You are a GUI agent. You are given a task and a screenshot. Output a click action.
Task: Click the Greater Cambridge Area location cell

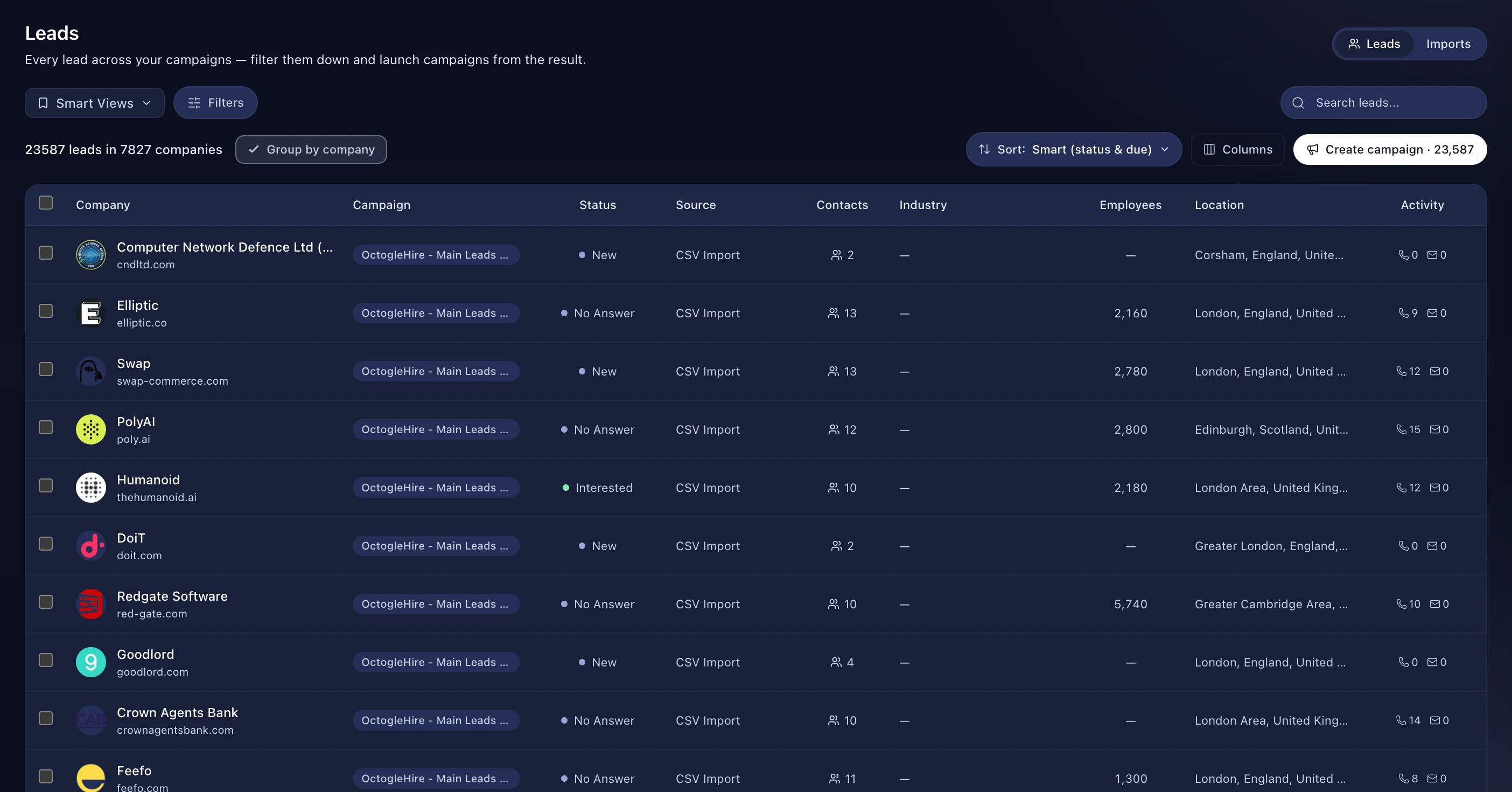click(x=1271, y=603)
